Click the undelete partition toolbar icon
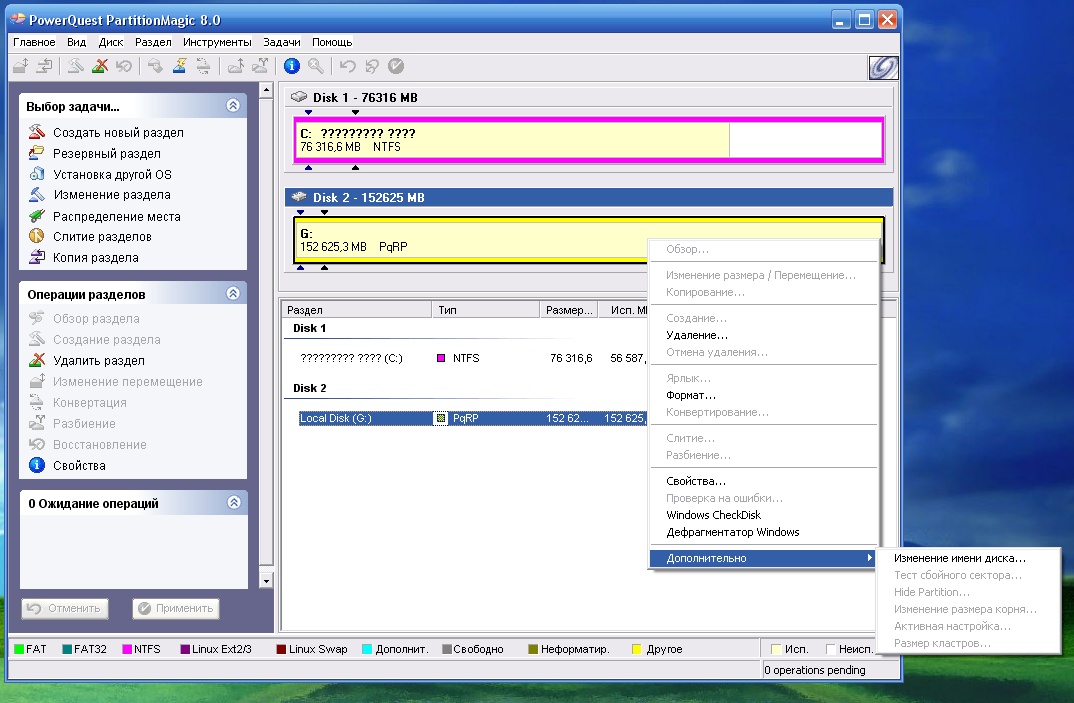The width and height of the screenshot is (1074, 703). click(124, 66)
